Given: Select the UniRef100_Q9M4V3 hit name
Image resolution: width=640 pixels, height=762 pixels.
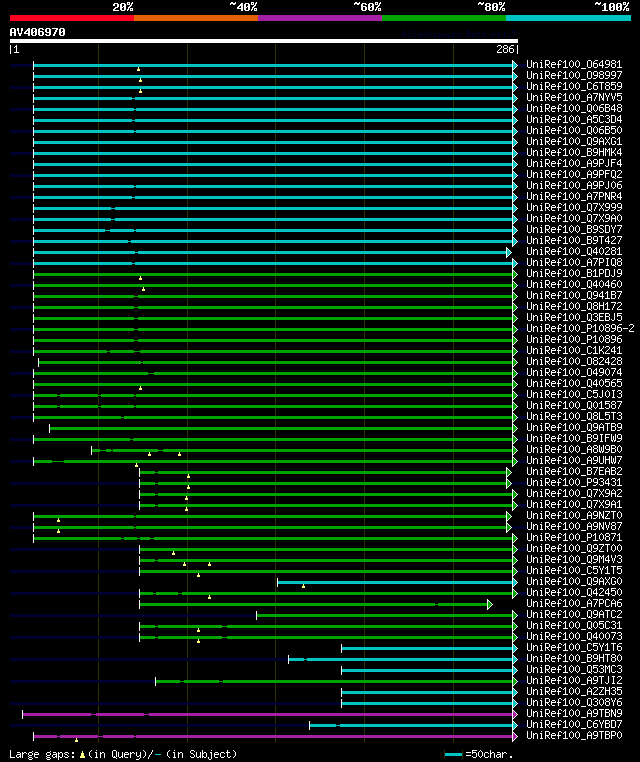Looking at the screenshot, I should 574,559.
